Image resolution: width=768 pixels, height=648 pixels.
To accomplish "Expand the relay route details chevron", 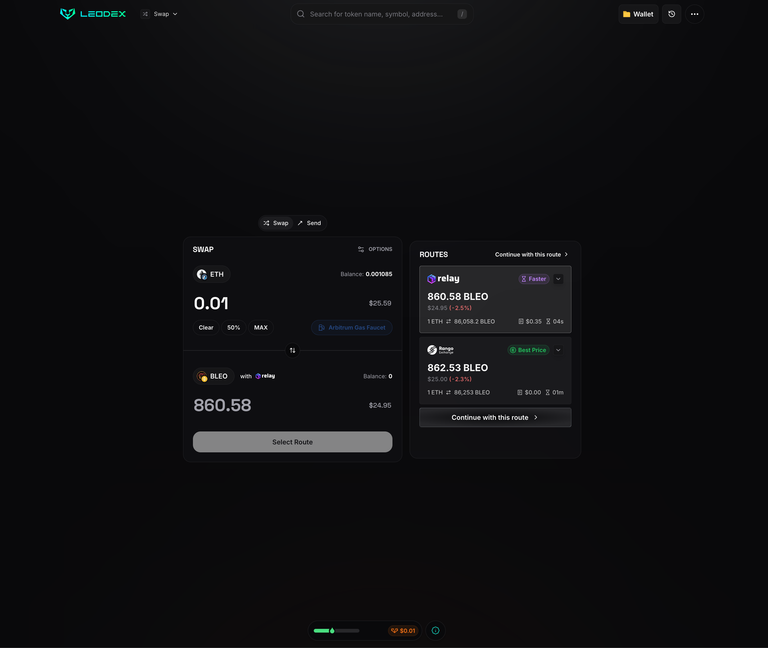I will pyautogui.click(x=558, y=279).
